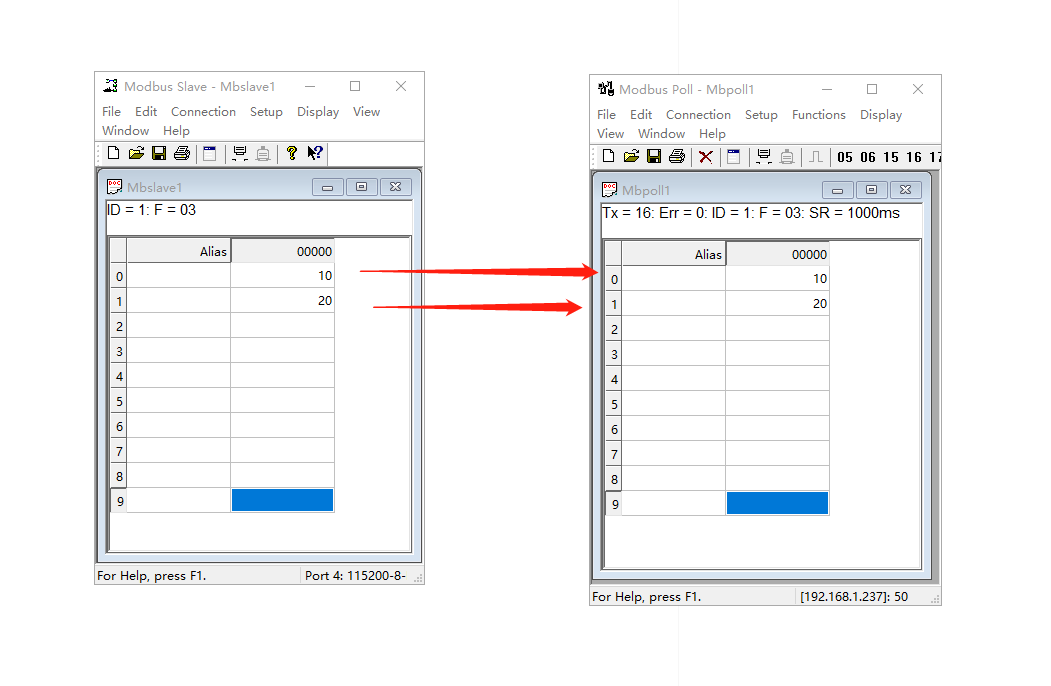The width and height of the screenshot is (1051, 686).
Task: Click the Connect icon in Modbus Poll toolbar
Action: point(764,156)
